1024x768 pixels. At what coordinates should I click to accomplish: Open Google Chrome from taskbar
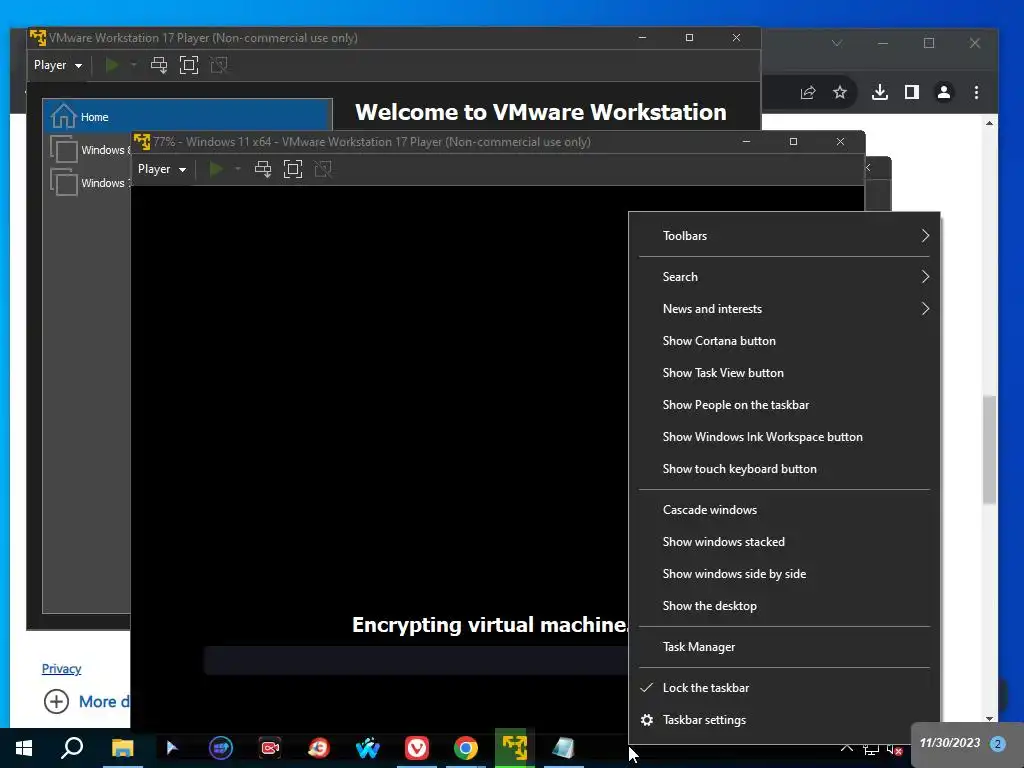[x=466, y=748]
